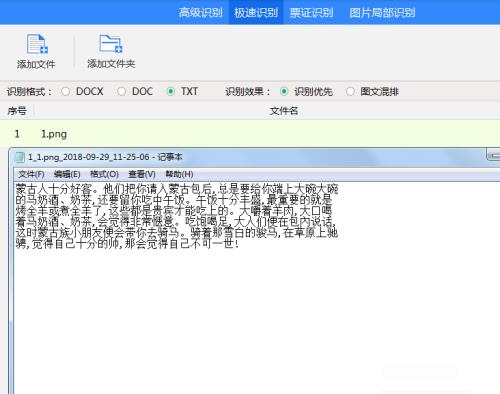Viewport: 500px width, 394px height.
Task: Open the 票证识别 tab
Action: (x=311, y=13)
